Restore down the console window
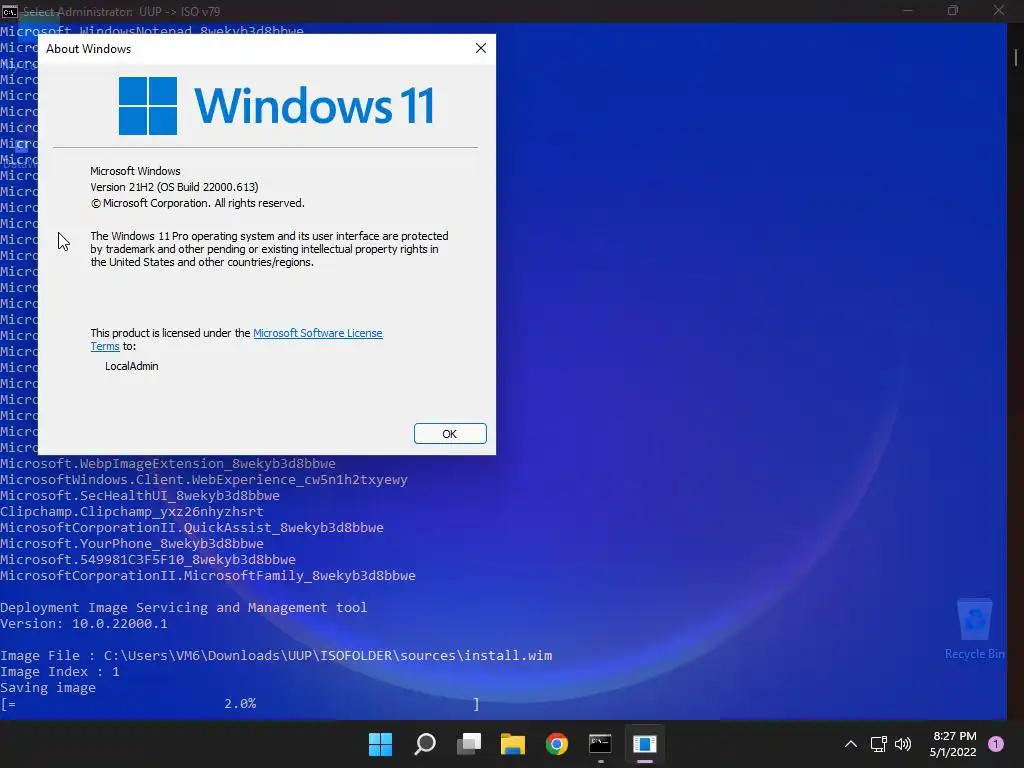 953,10
